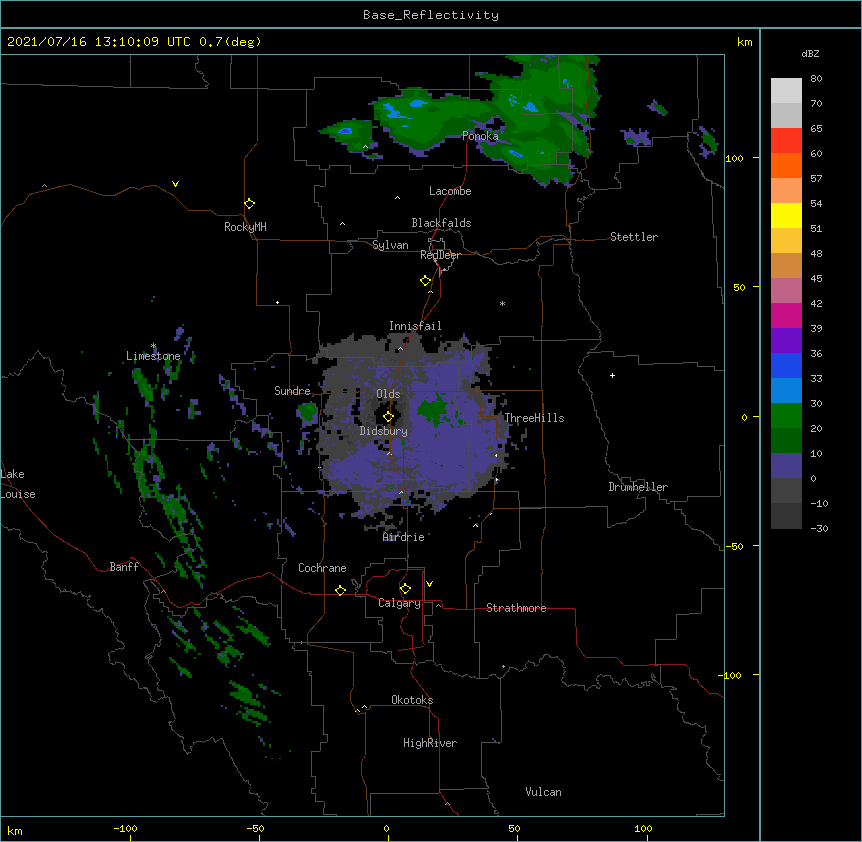
Task: Click the HighRiver city label
Action: point(430,743)
